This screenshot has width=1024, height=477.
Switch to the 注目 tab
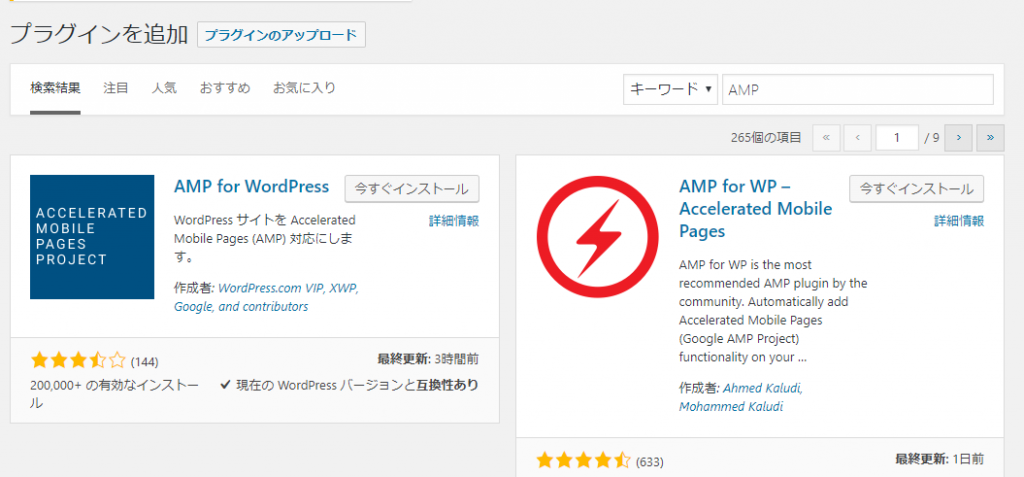[x=116, y=88]
